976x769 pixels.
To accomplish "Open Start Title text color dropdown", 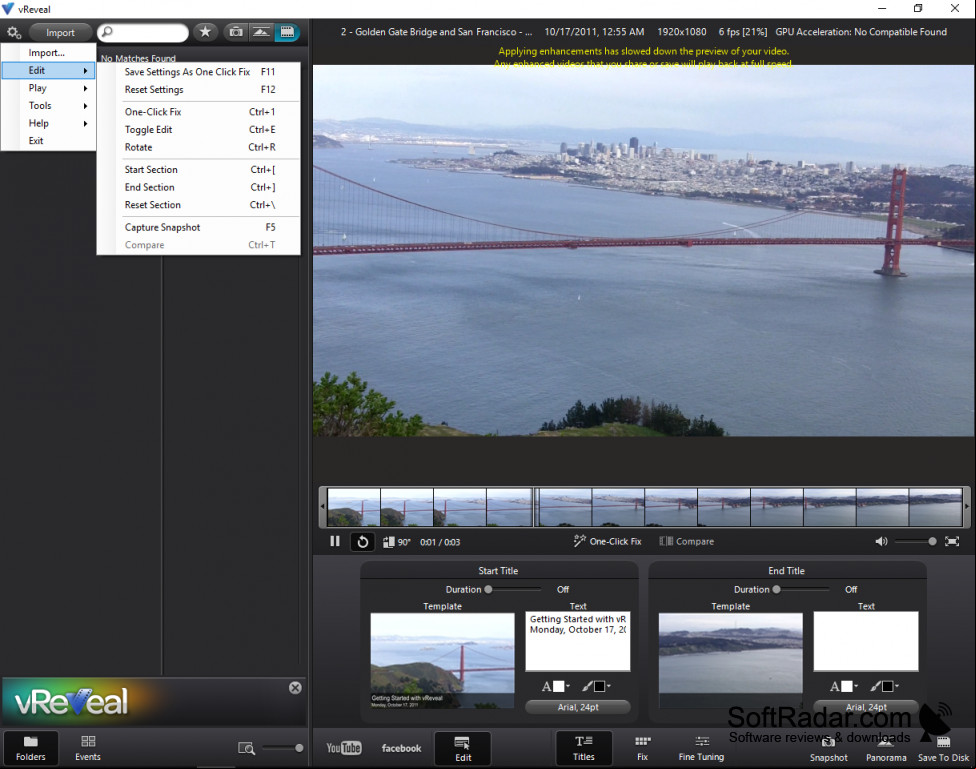I will tap(555, 686).
